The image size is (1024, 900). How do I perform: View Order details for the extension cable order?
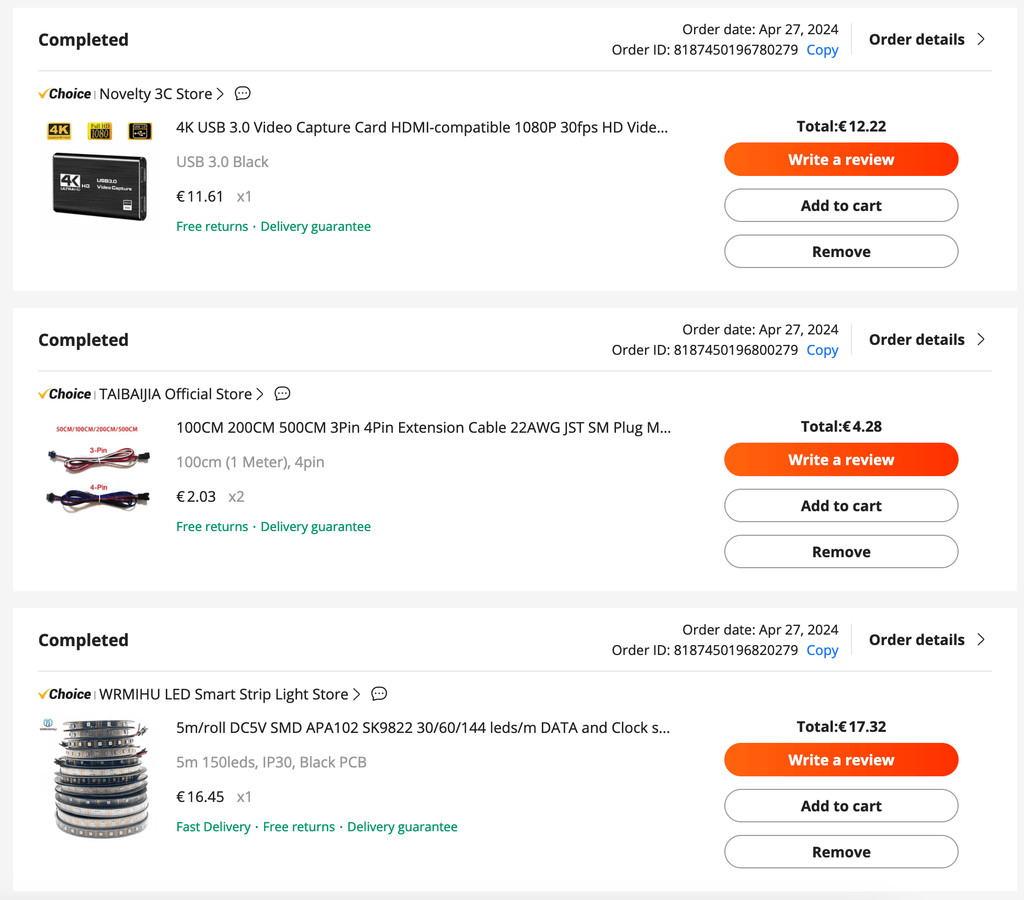click(x=926, y=340)
